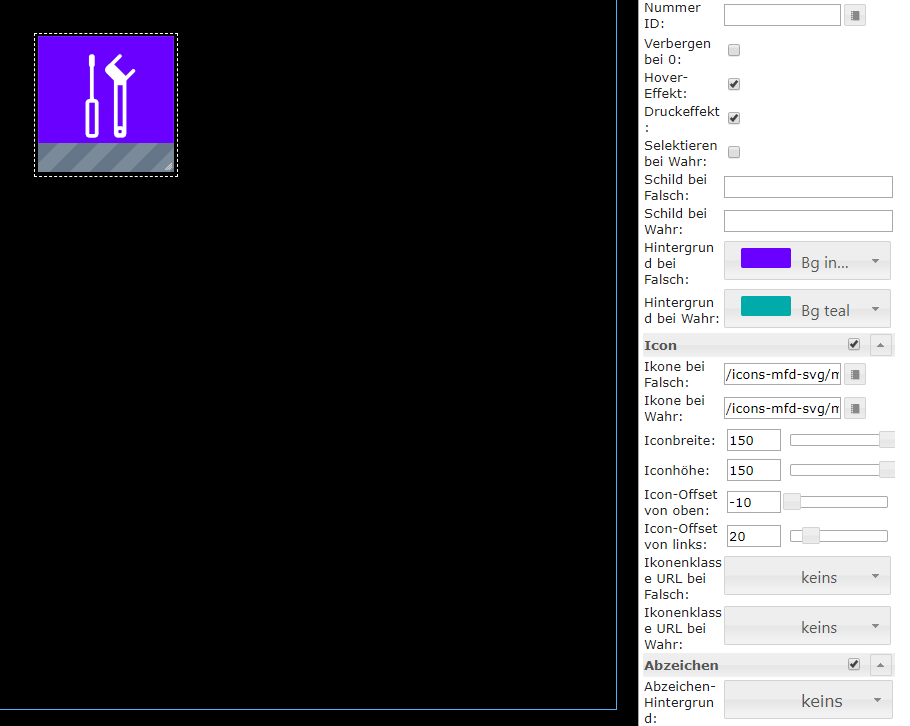The width and height of the screenshot is (910, 726).
Task: Open the ID picker beside Nummer ID field
Action: [856, 14]
